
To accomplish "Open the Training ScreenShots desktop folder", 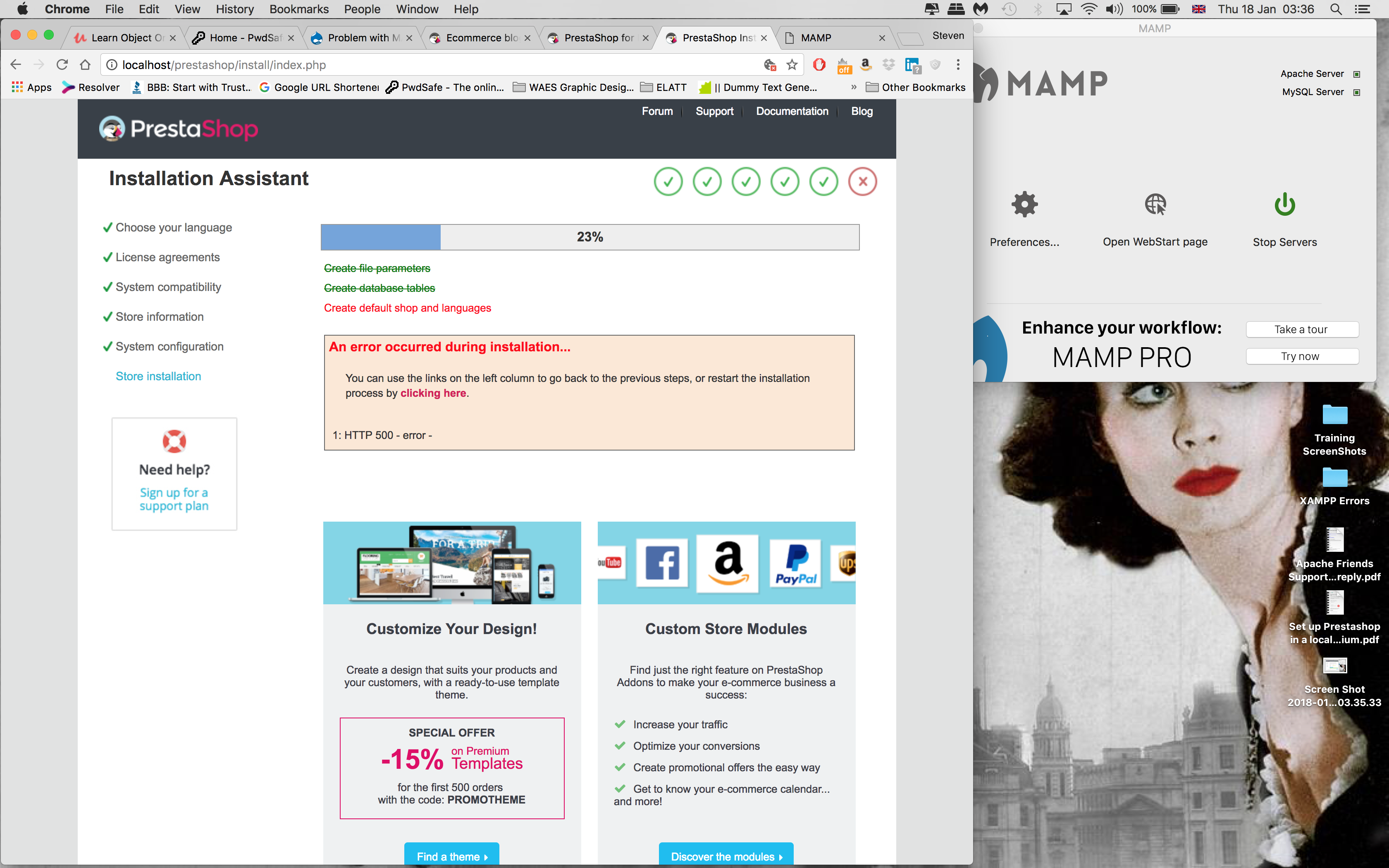I will 1334,415.
